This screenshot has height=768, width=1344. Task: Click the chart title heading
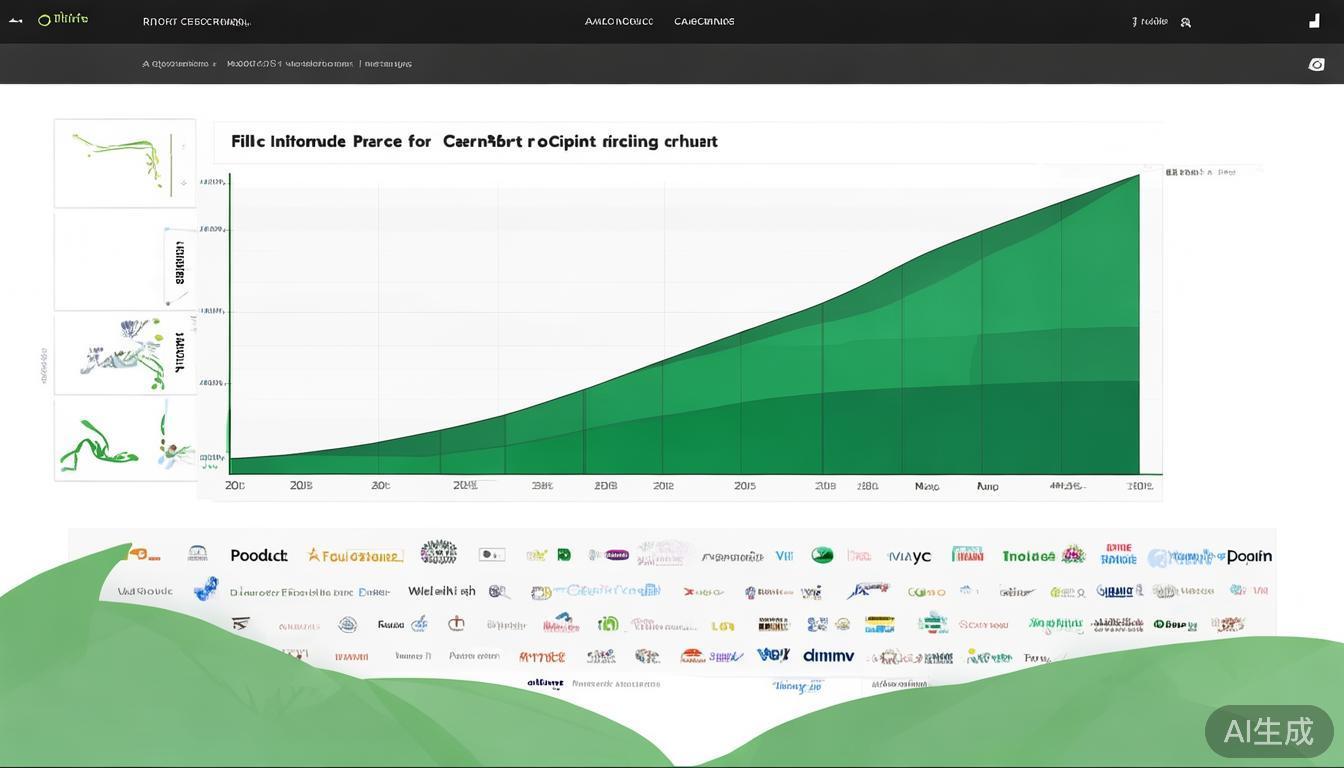click(x=474, y=142)
